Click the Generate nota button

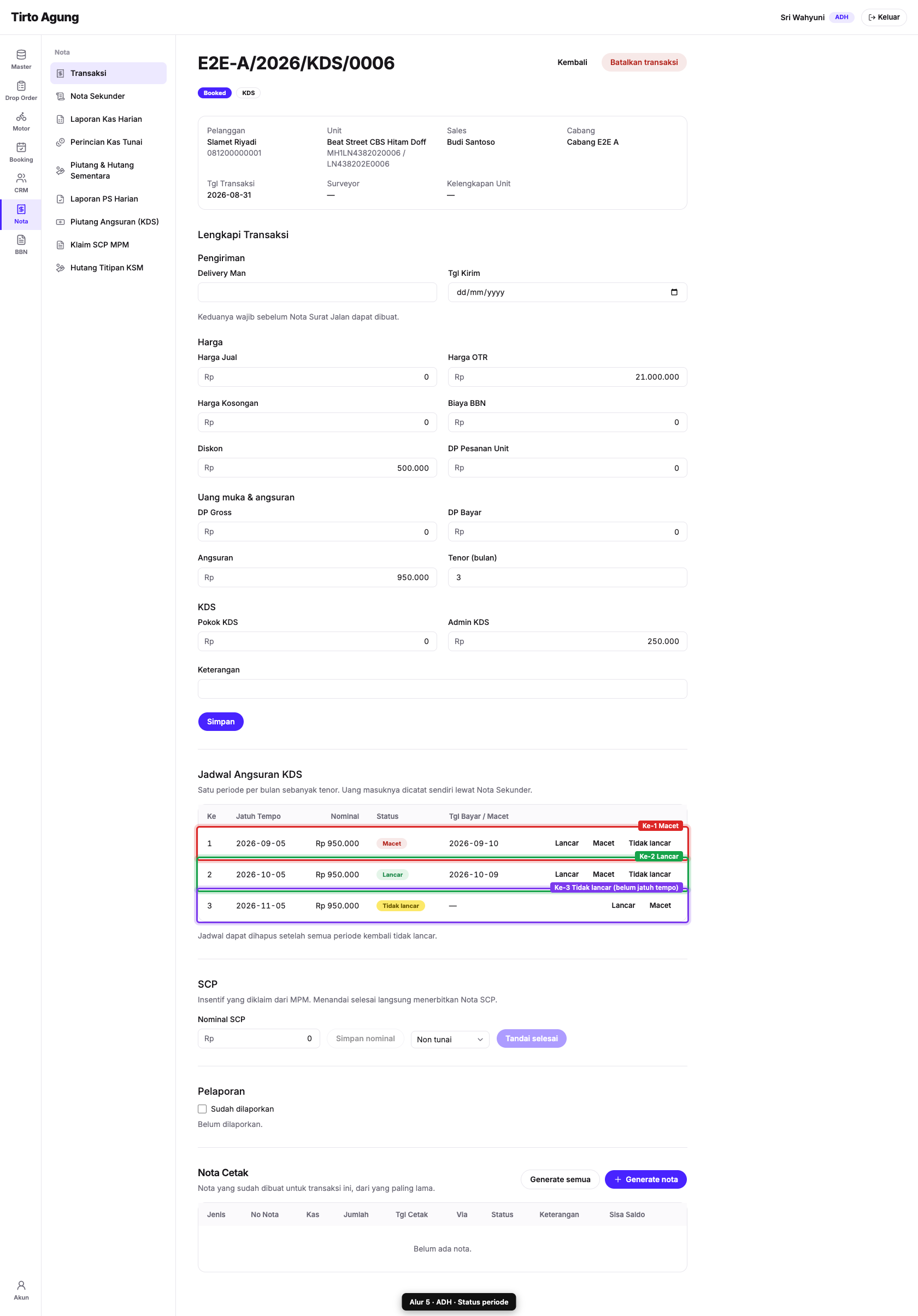(646, 1179)
